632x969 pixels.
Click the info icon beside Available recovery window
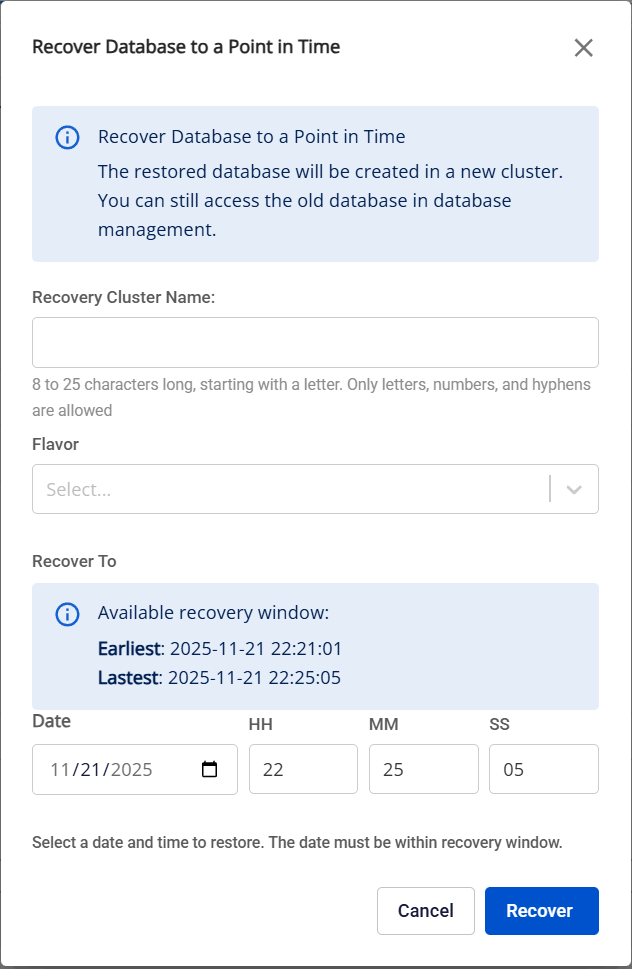click(x=67, y=613)
